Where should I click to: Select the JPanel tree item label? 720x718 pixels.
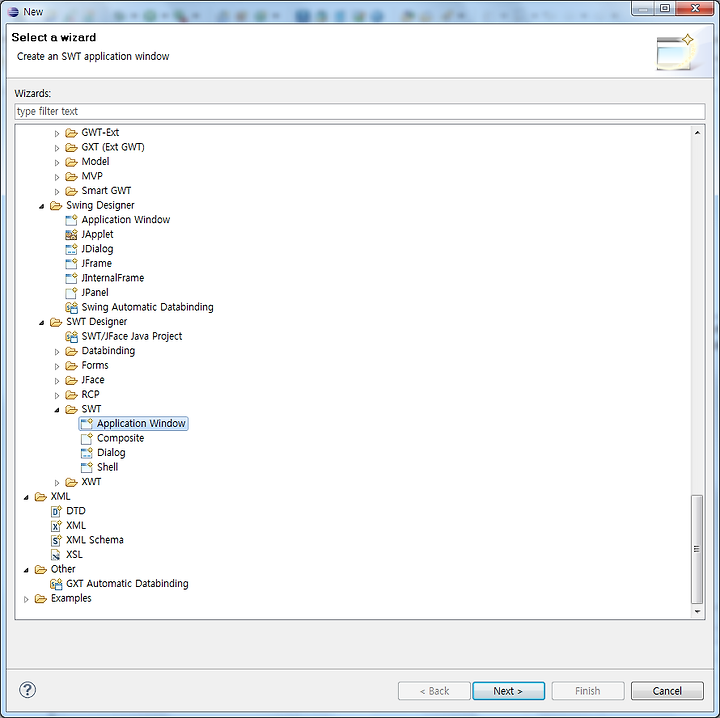pyautogui.click(x=95, y=293)
